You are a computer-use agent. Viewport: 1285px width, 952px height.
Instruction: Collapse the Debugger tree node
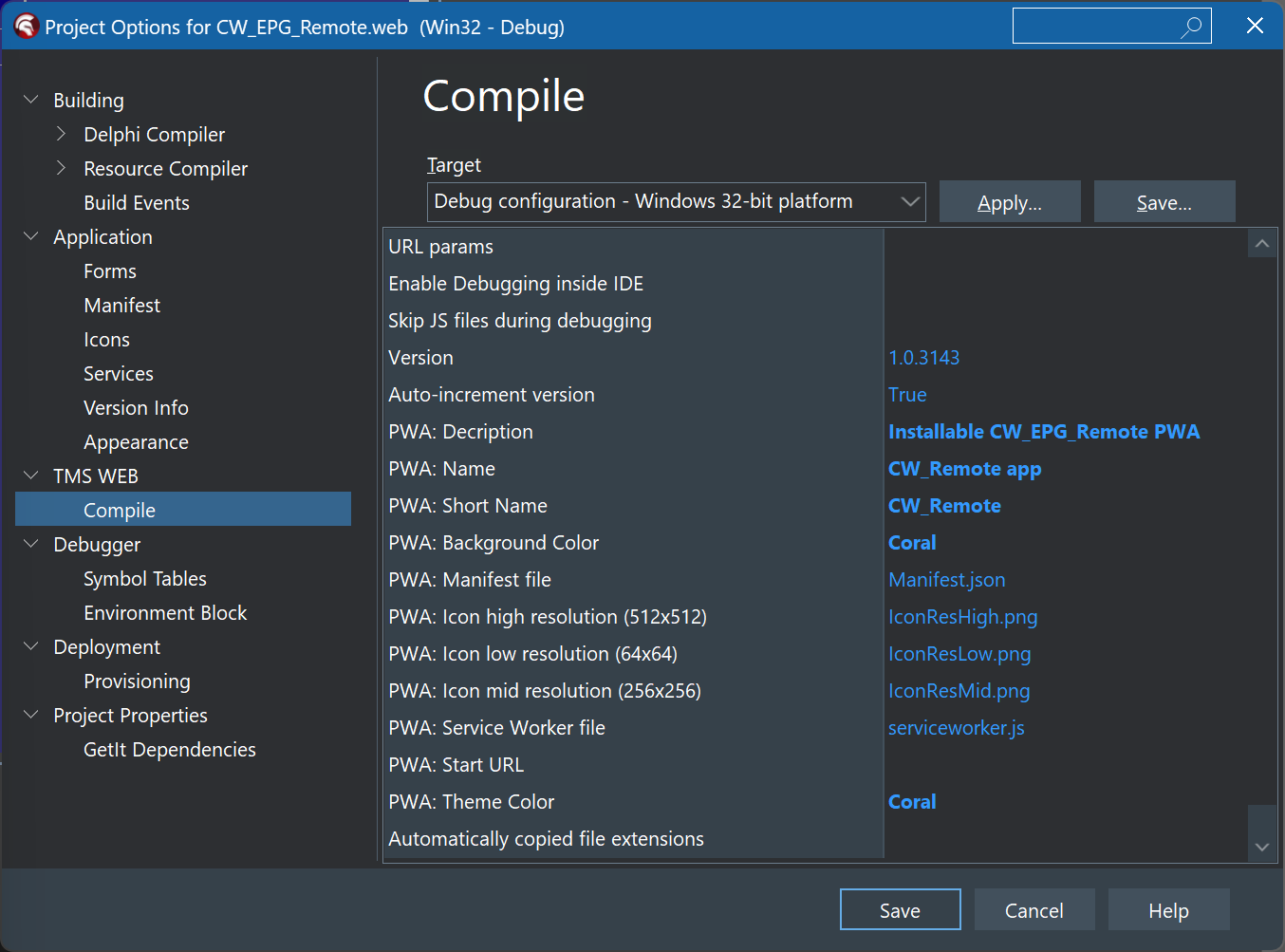point(31,544)
